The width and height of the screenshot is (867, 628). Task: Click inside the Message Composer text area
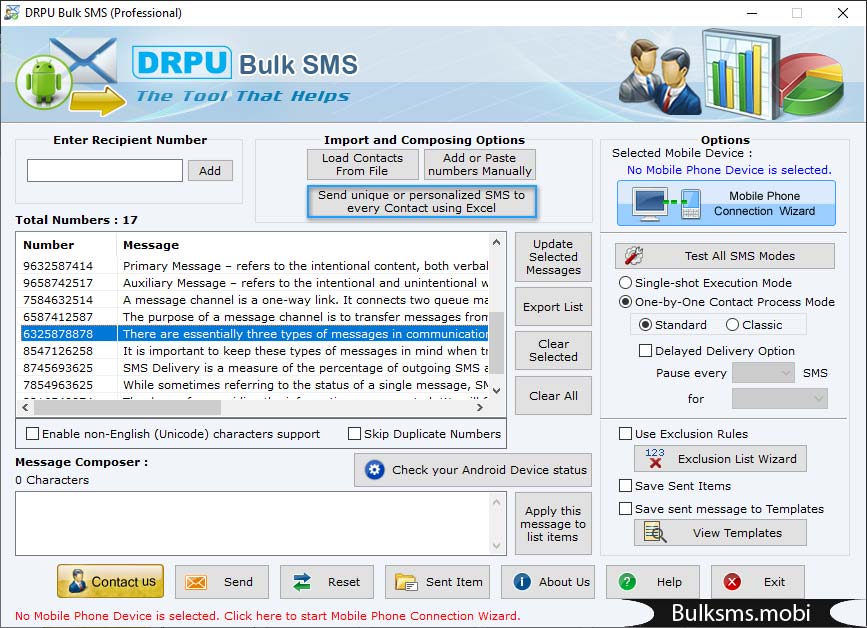tap(253, 524)
